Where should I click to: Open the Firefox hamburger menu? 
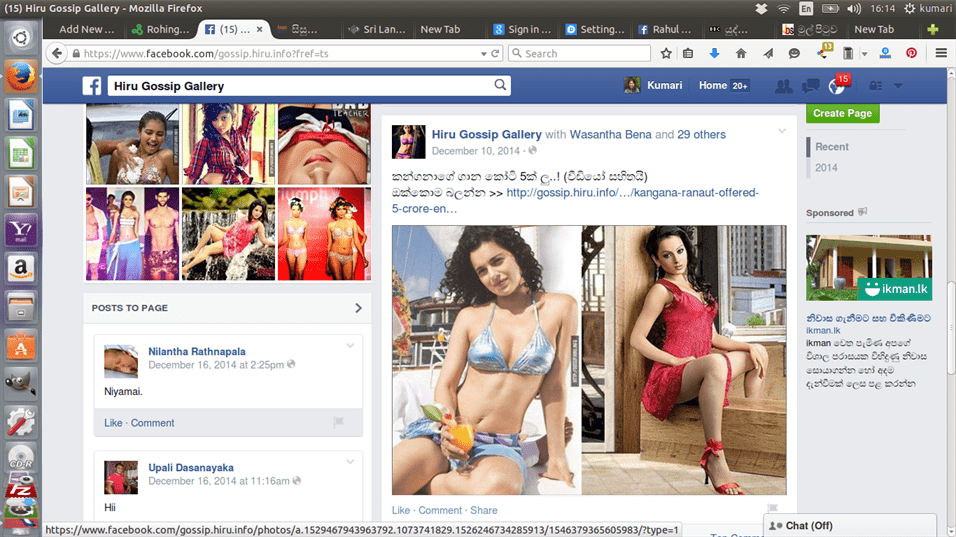point(941,54)
